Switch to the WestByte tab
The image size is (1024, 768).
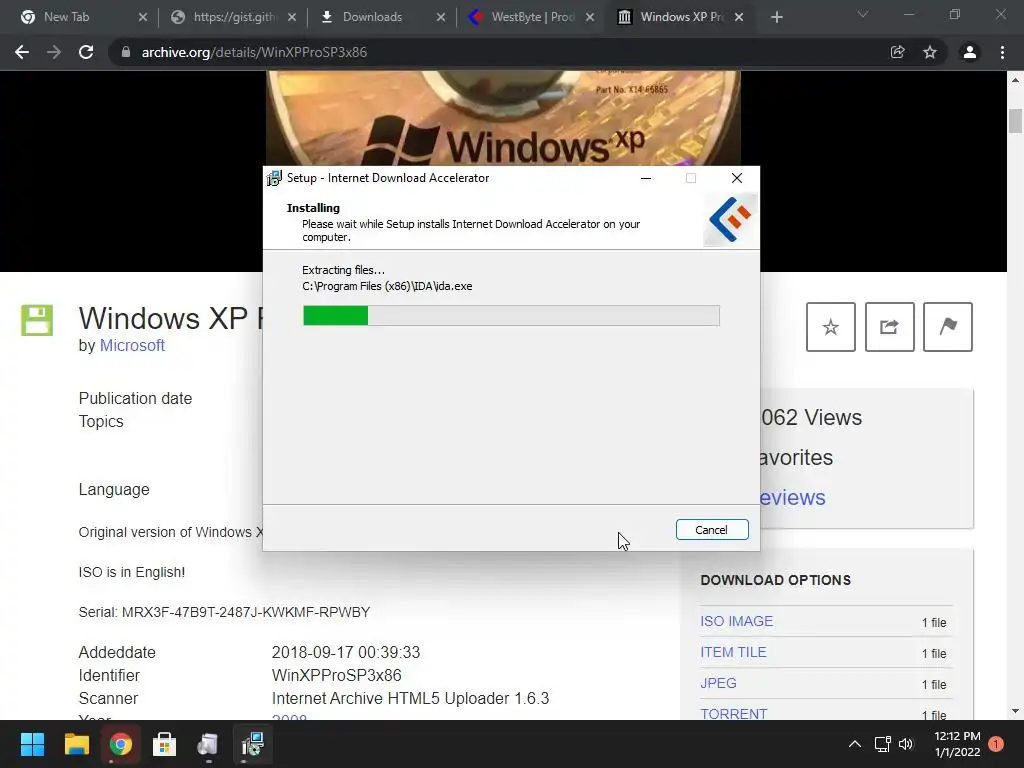532,17
